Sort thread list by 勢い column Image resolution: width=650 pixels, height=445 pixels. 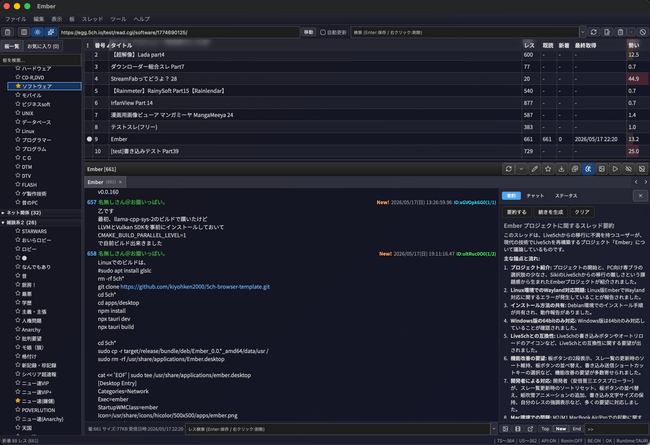(634, 45)
